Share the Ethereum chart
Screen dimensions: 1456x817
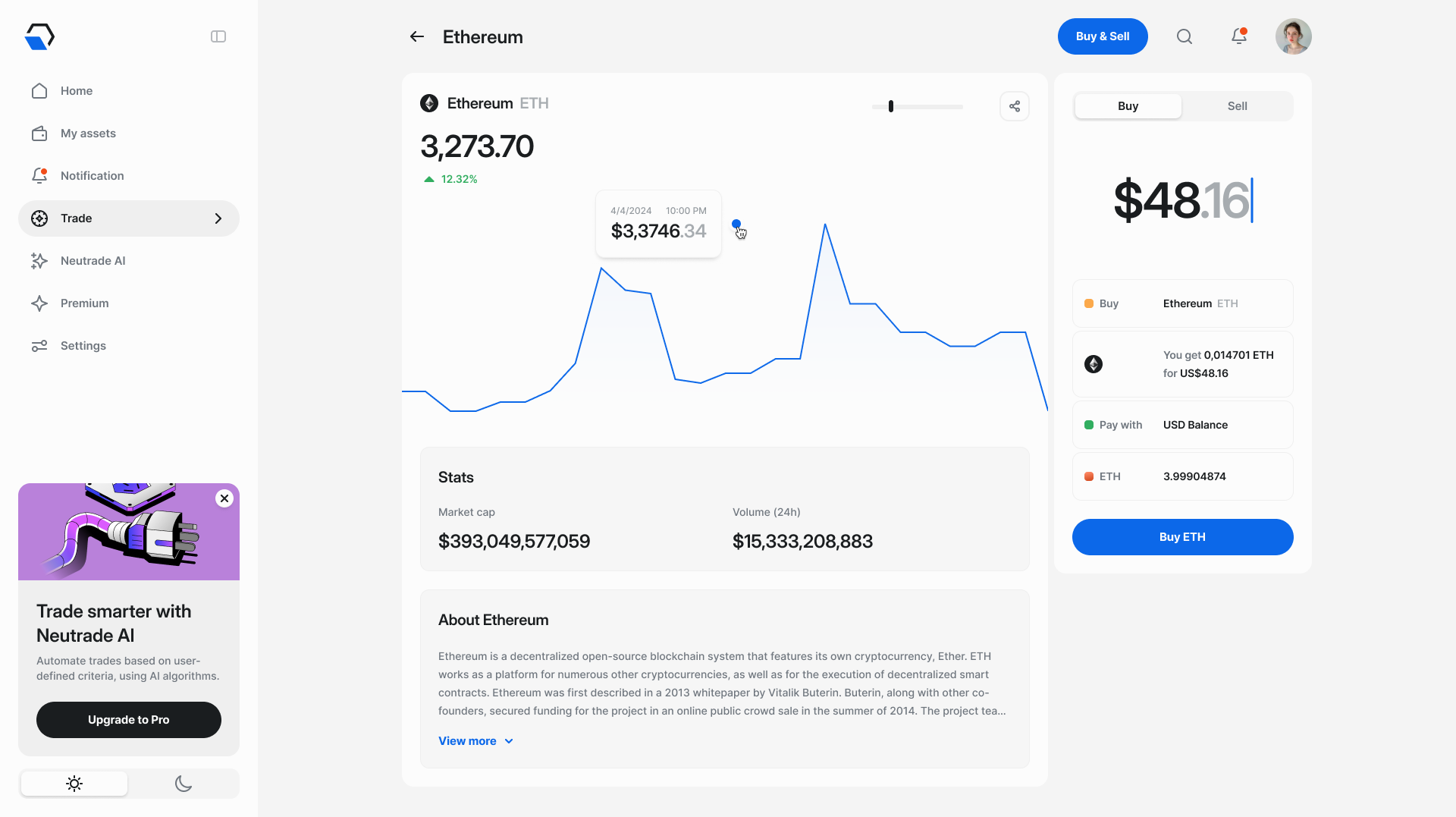[1014, 106]
